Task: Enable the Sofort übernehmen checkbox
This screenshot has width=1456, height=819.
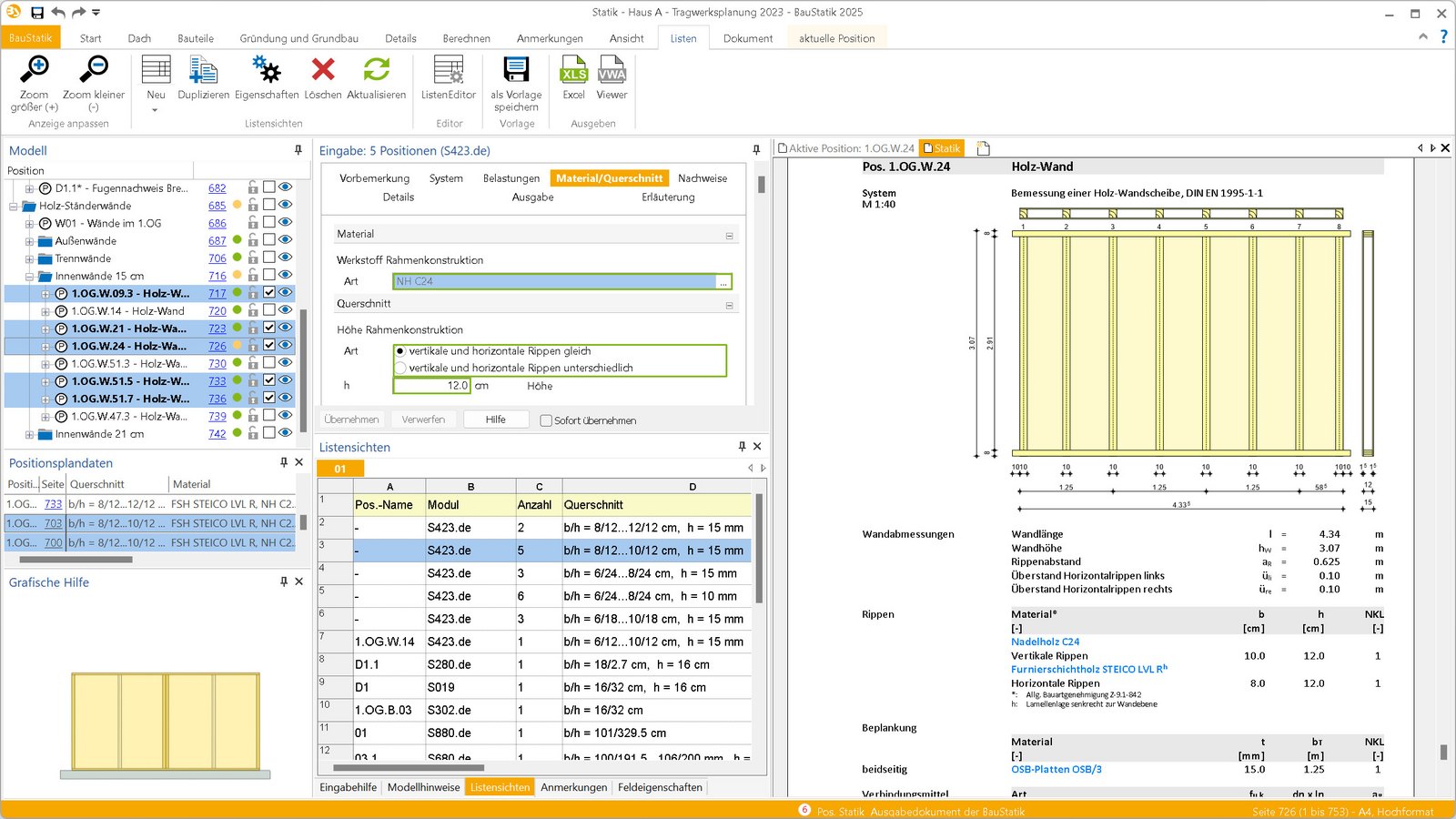Action: tap(544, 420)
